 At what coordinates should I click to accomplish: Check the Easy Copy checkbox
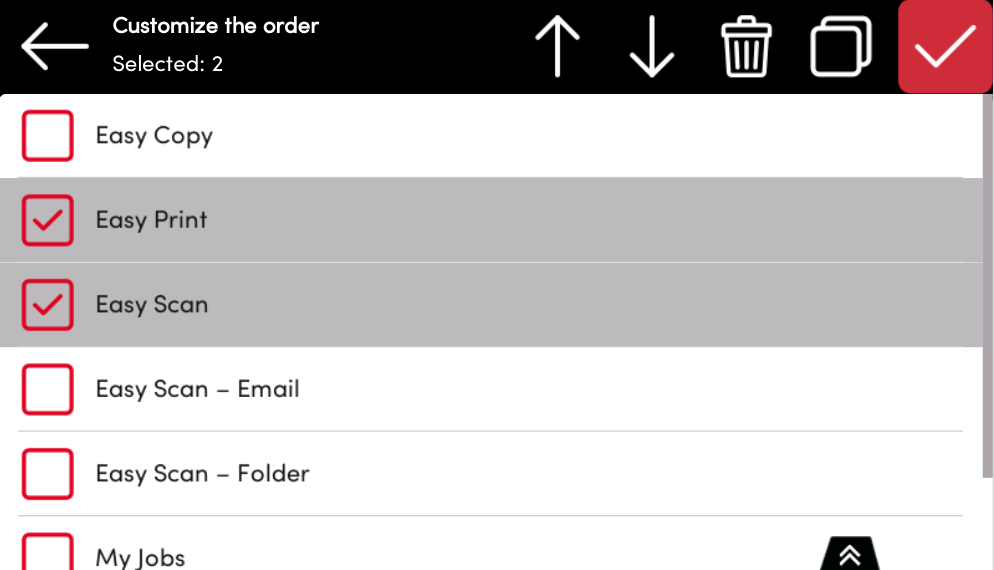coord(48,136)
